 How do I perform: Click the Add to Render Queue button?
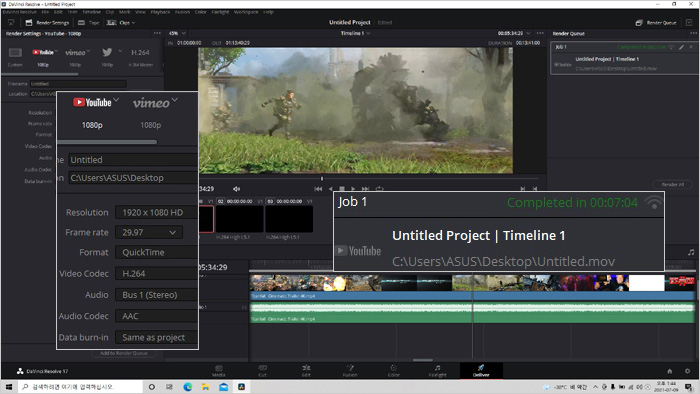(x=124, y=353)
